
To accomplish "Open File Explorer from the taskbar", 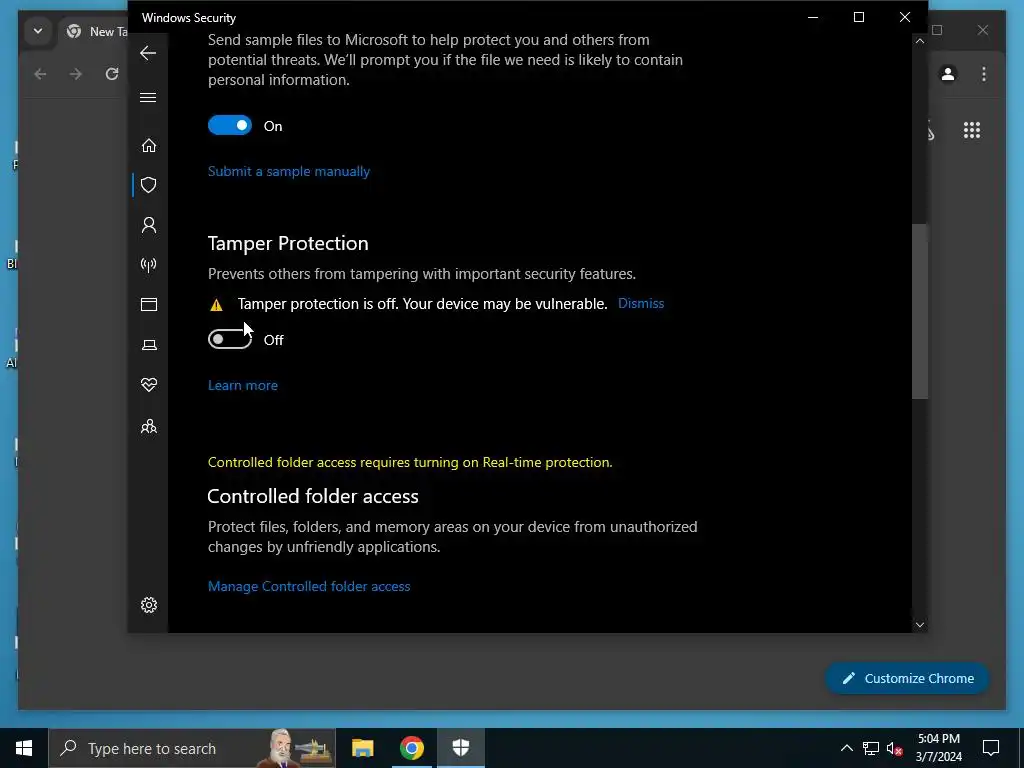I will click(x=362, y=748).
